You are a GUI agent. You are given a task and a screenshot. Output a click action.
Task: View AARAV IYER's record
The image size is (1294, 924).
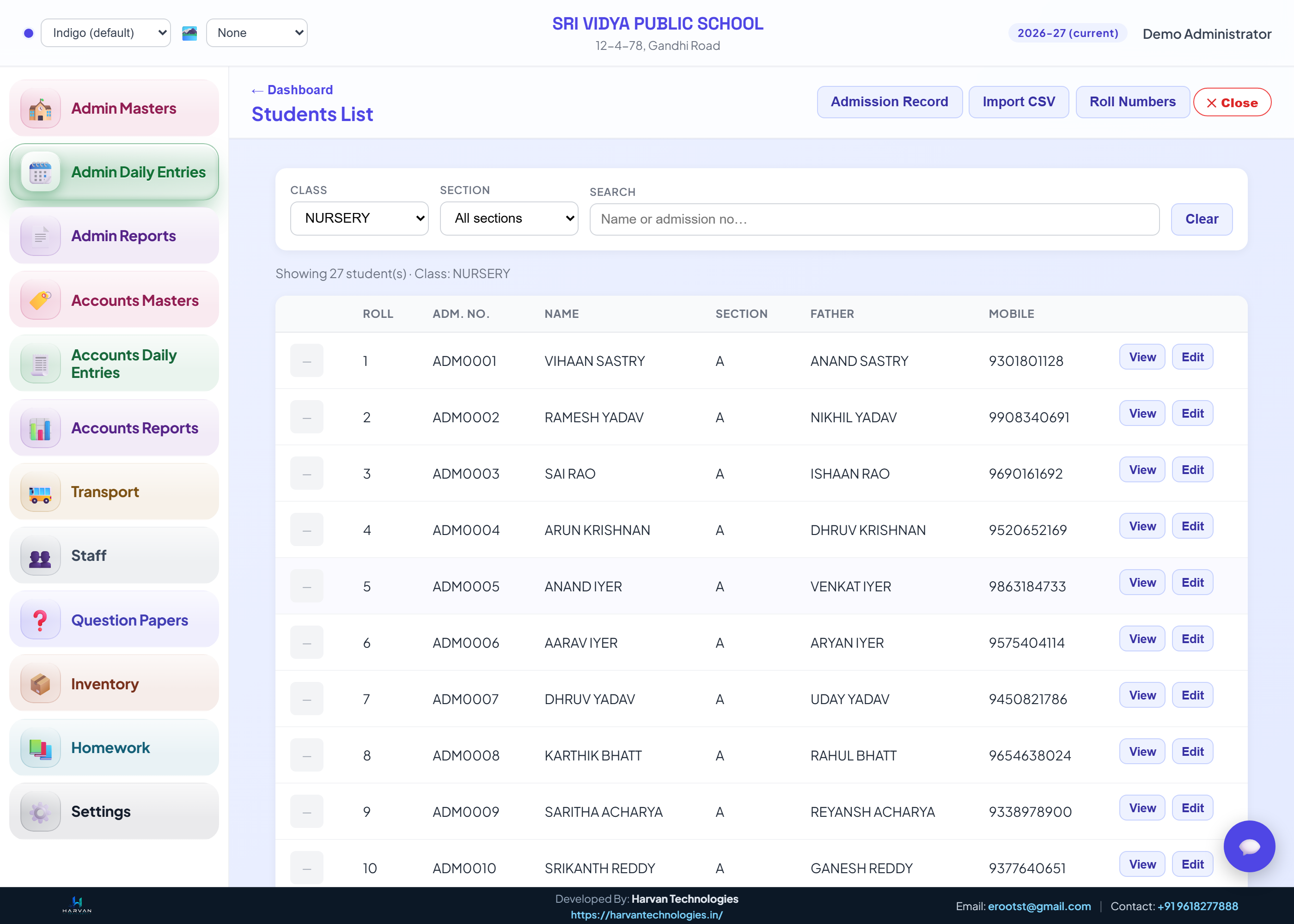click(x=1142, y=638)
